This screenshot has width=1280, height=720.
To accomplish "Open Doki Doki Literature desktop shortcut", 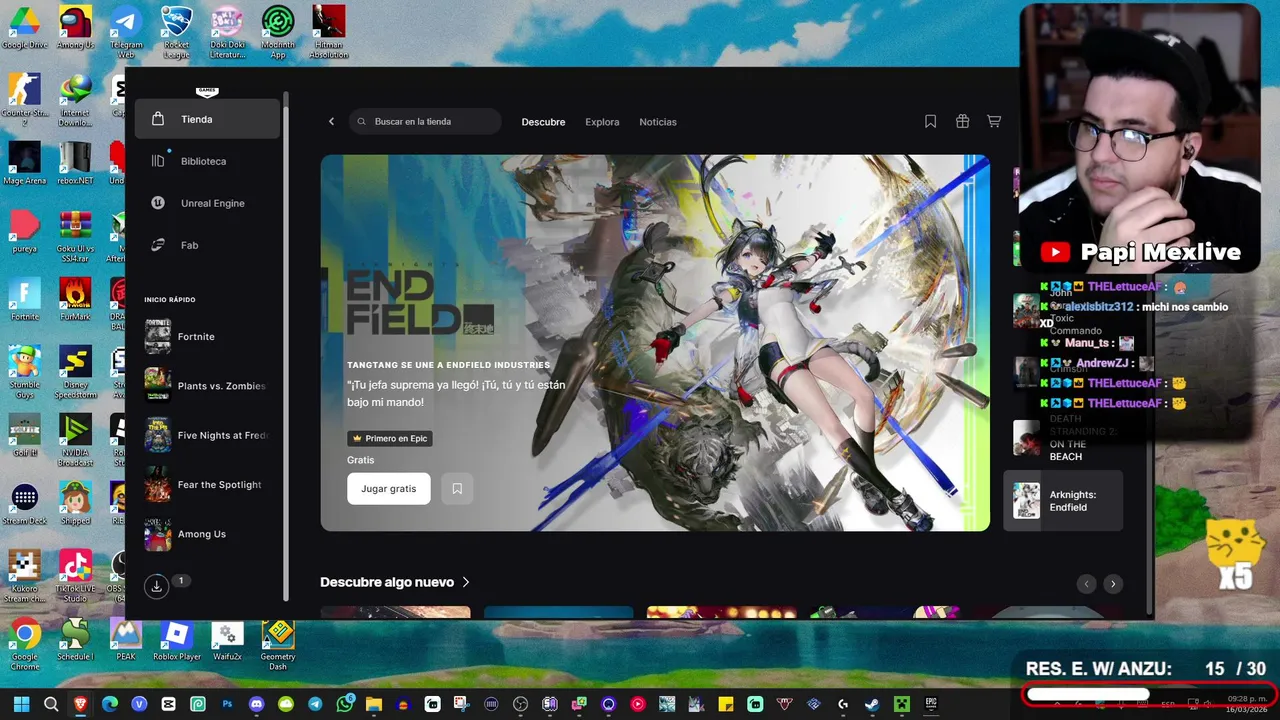I will point(227,32).
